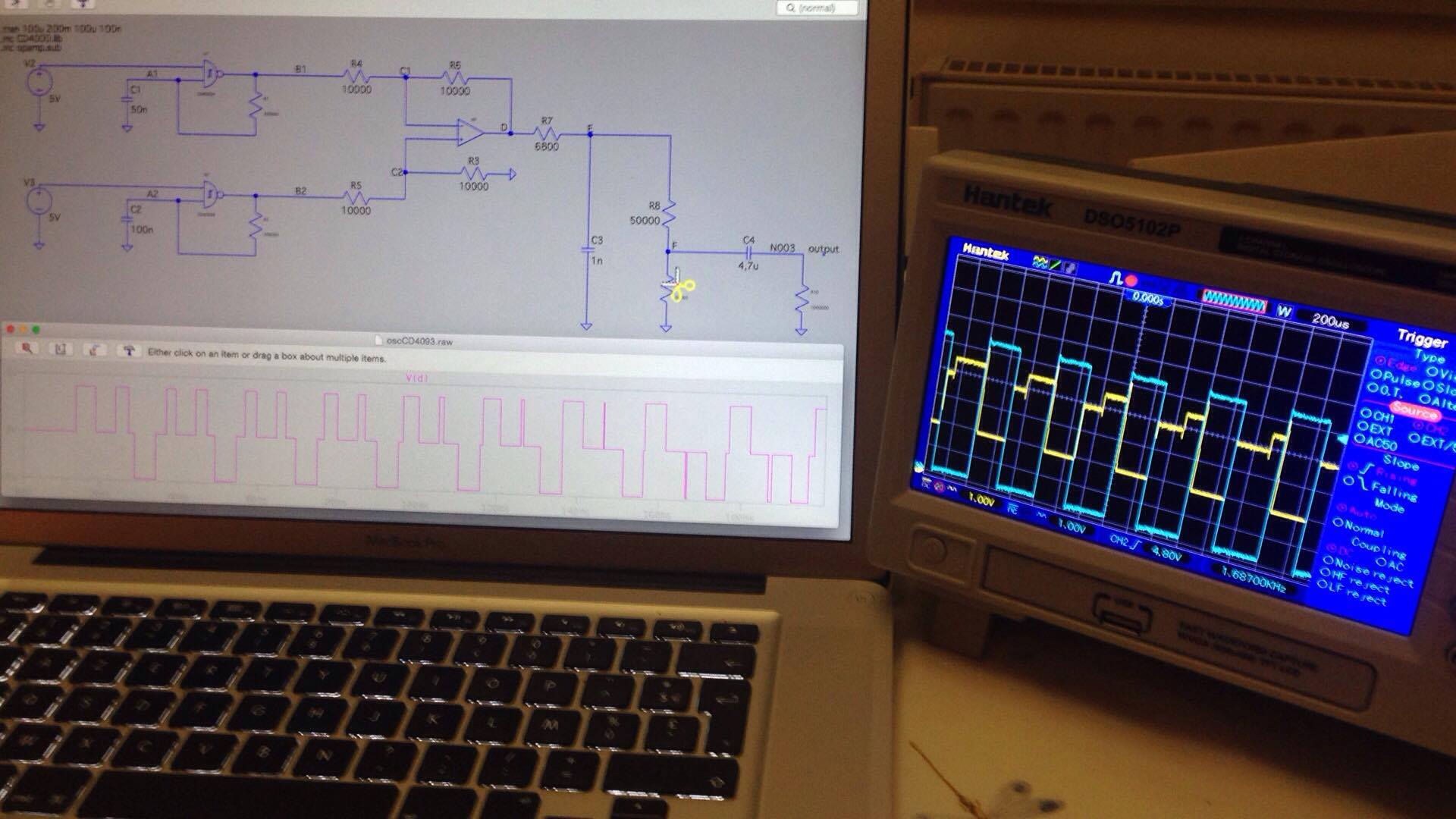Viewport: 1456px width, 819px height.
Task: Click the fourth waveform toolbar icon before hint text
Action: [129, 350]
